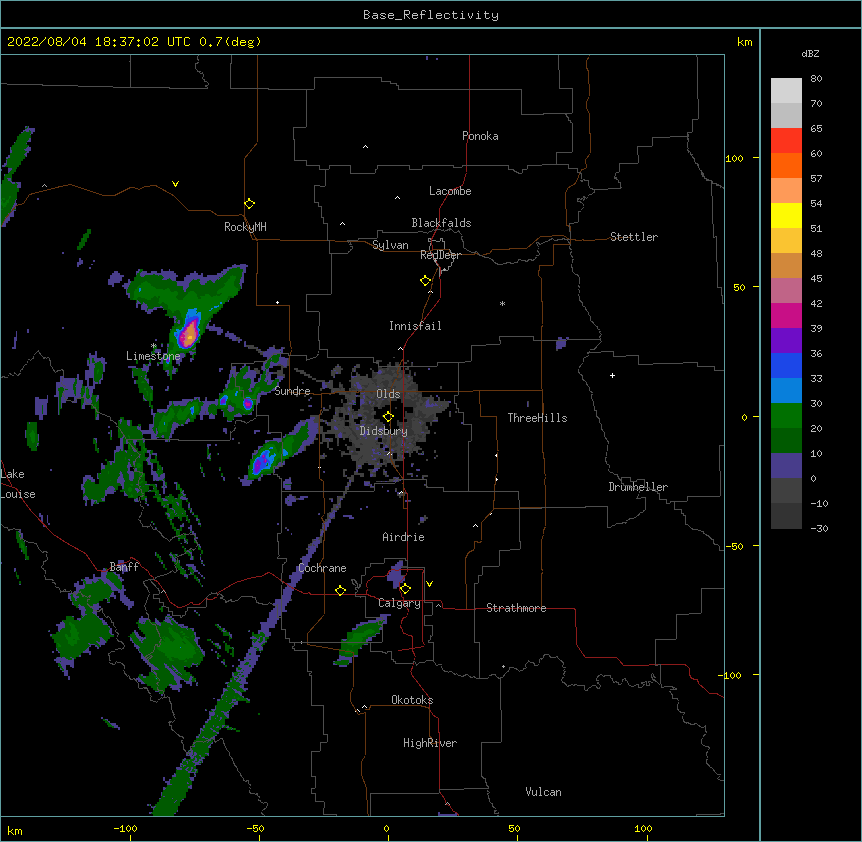
Task: Select the Okotoks label
Action: click(412, 700)
